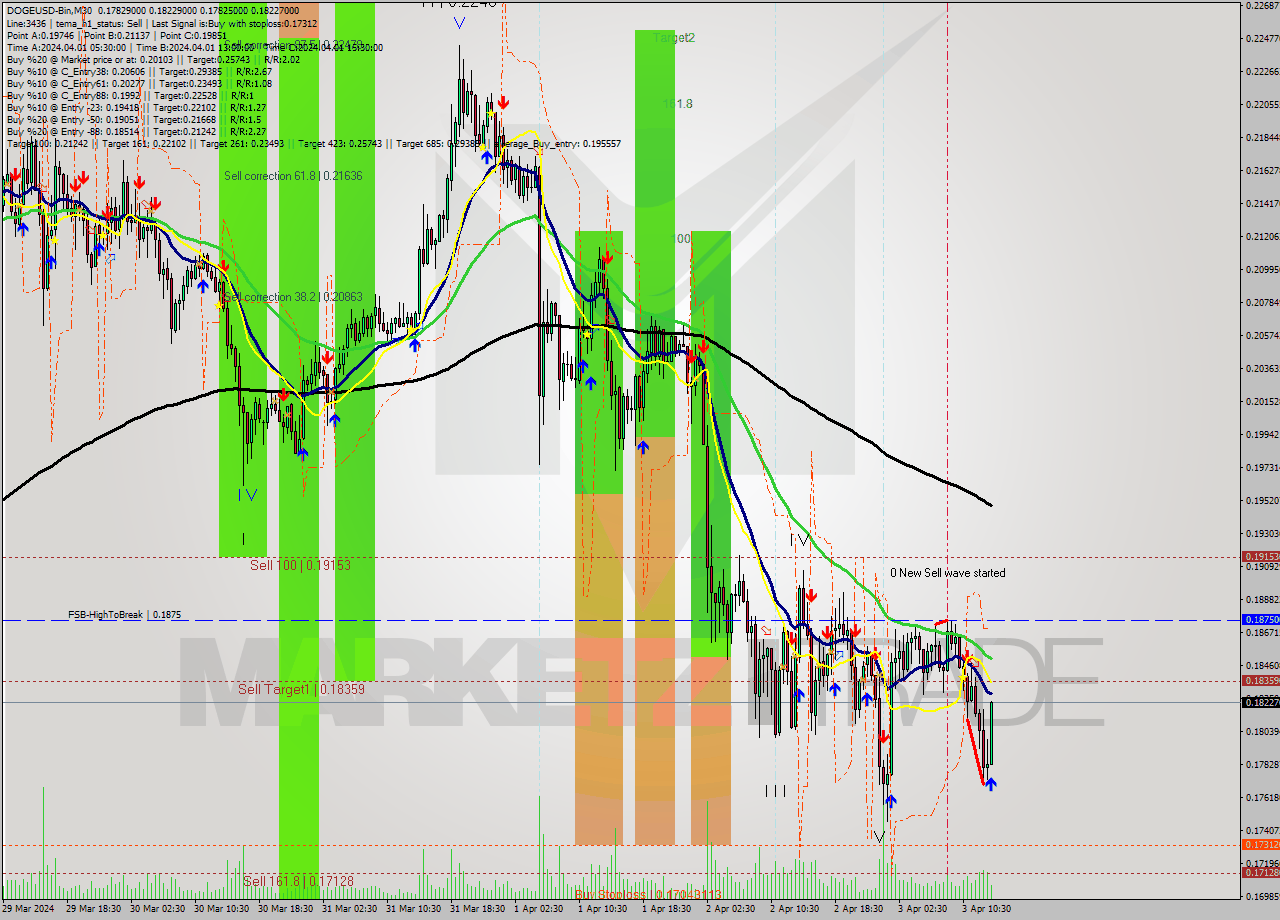This screenshot has height=920, width=1280.
Task: Select the 0.18039 price axis label
Action: pyautogui.click(x=1262, y=731)
